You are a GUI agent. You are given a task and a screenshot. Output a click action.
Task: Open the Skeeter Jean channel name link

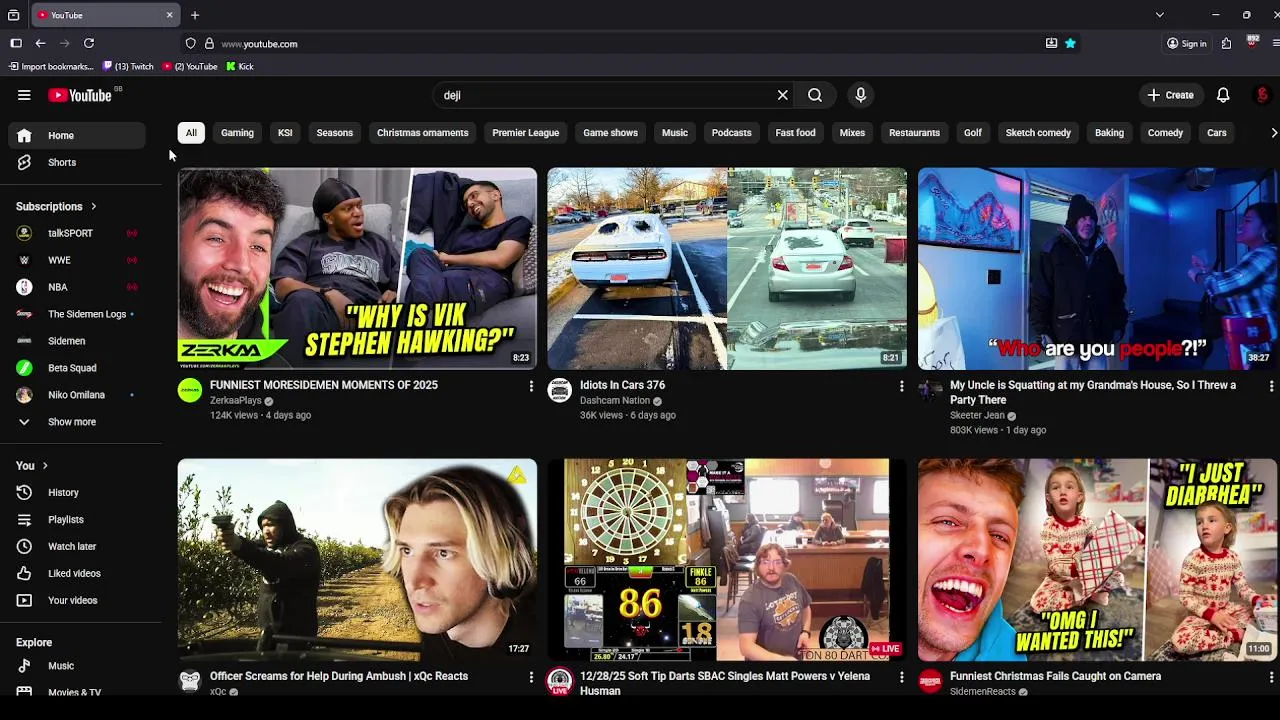(977, 415)
